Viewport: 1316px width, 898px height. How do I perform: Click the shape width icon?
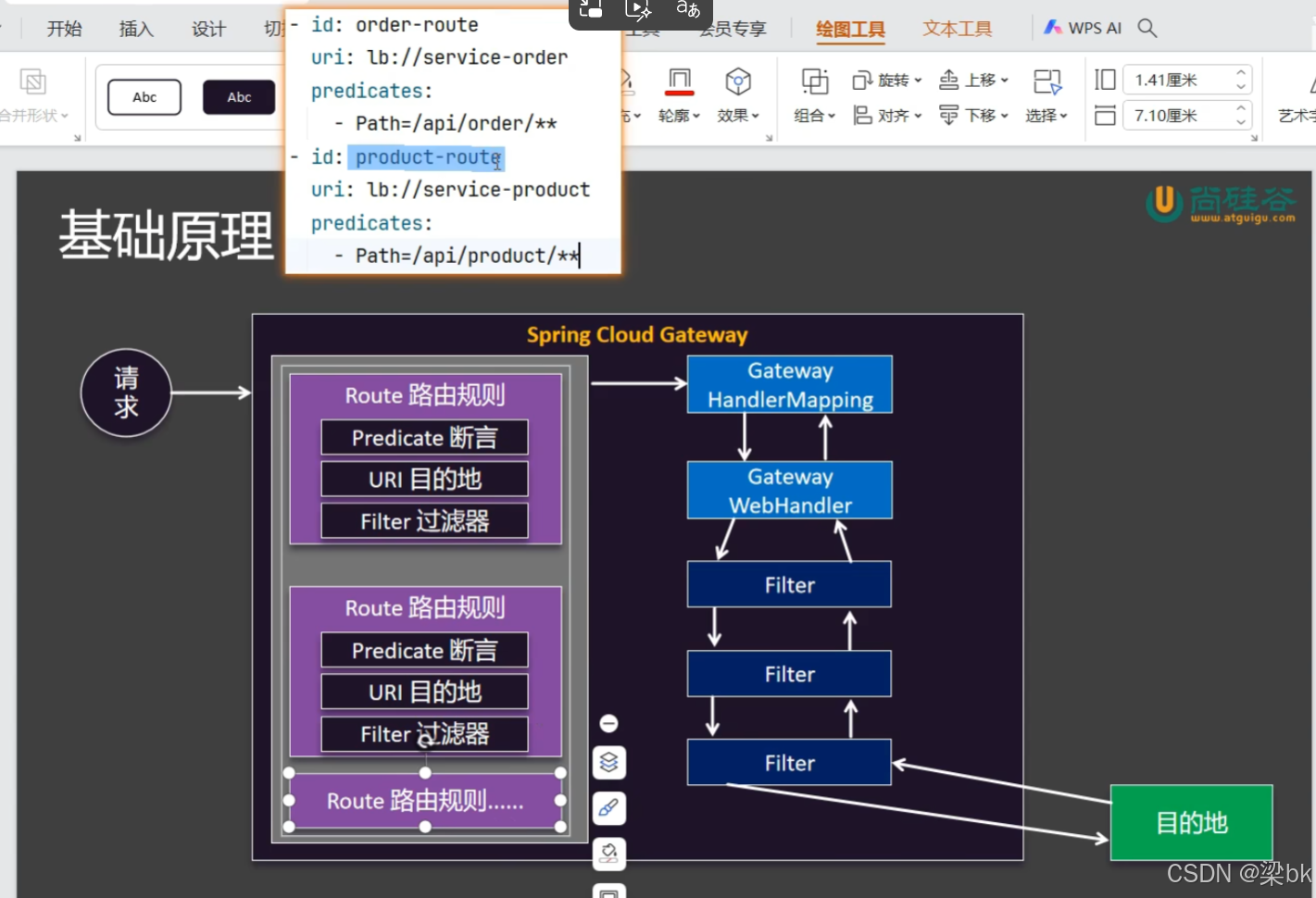tap(1105, 116)
